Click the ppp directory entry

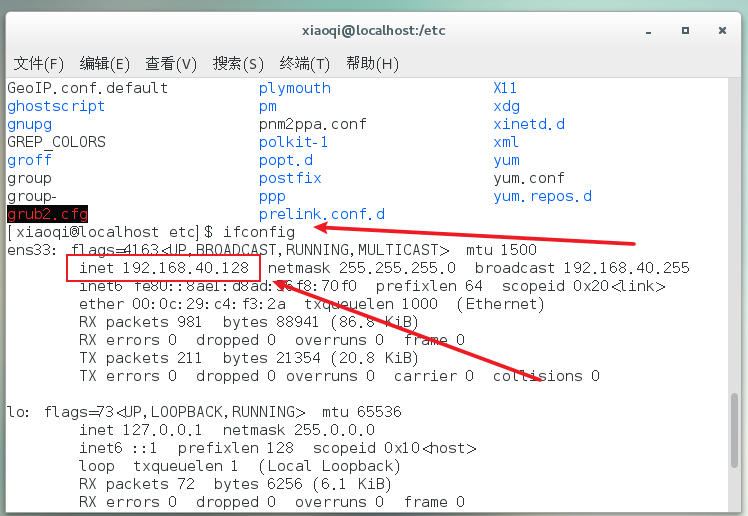[x=272, y=196]
